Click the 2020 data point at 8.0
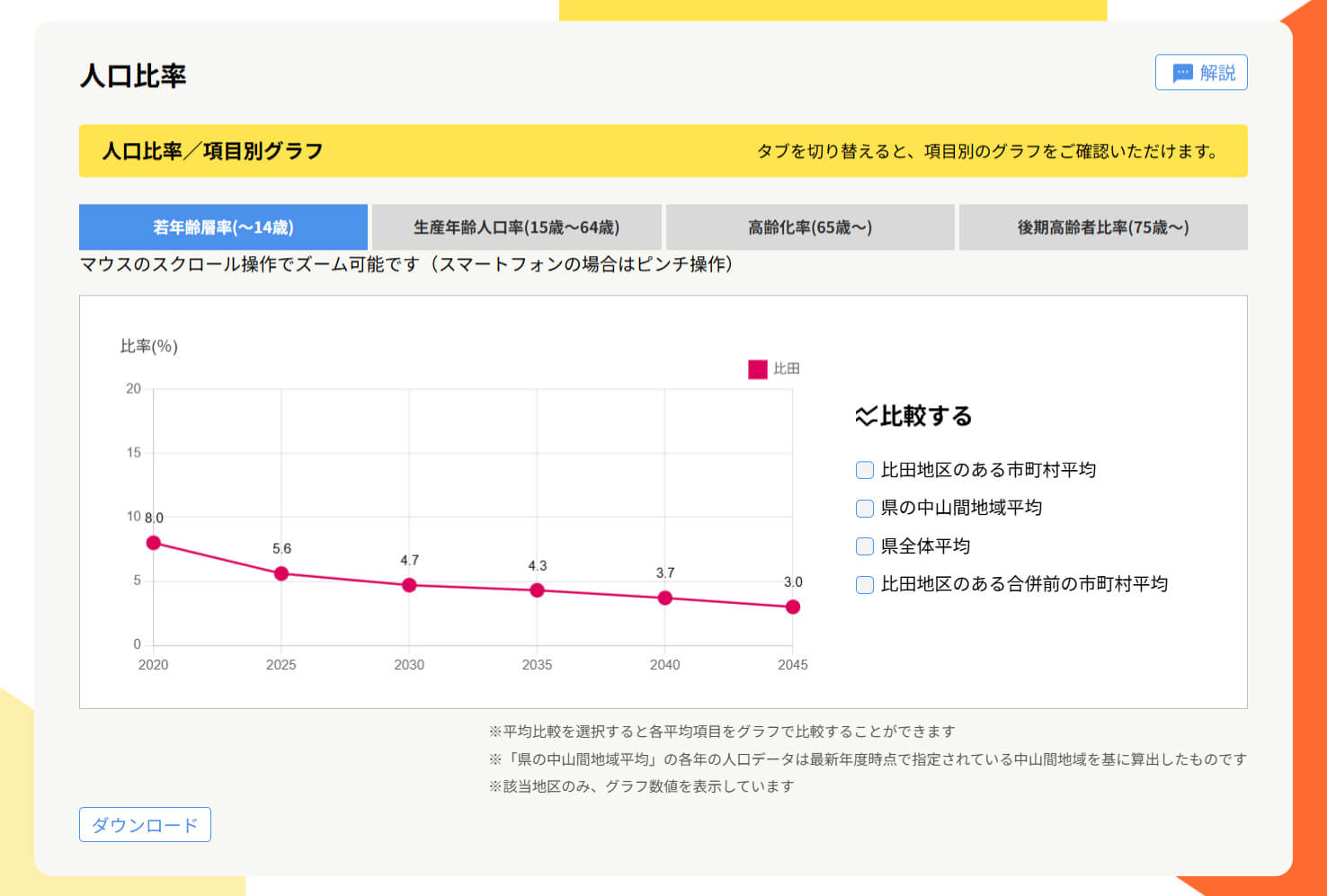This screenshot has height=896, width=1327. 154,543
